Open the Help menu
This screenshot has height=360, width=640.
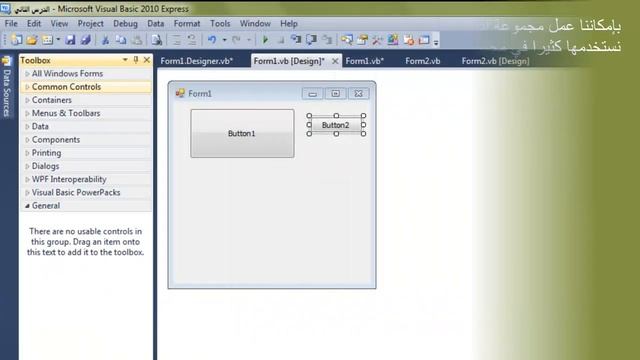coord(289,24)
